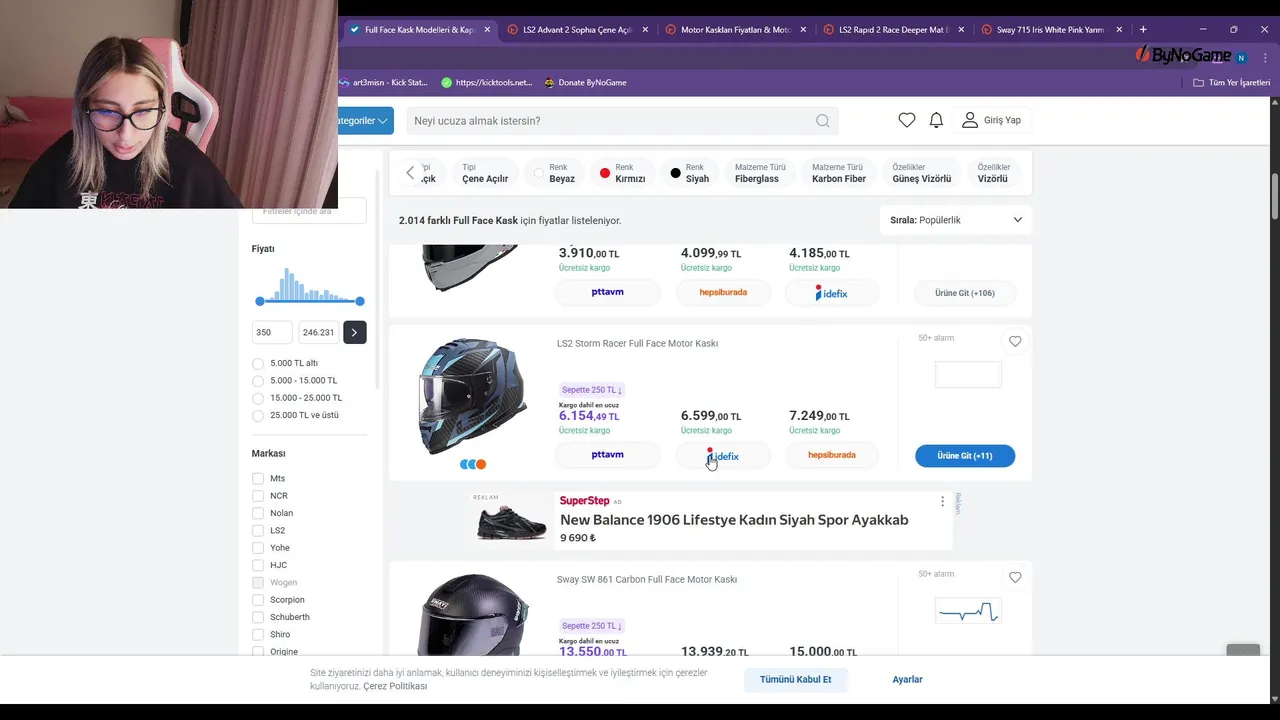Viewport: 1280px width, 720px height.
Task: Open cookie Ayarlar settings
Action: pos(907,679)
